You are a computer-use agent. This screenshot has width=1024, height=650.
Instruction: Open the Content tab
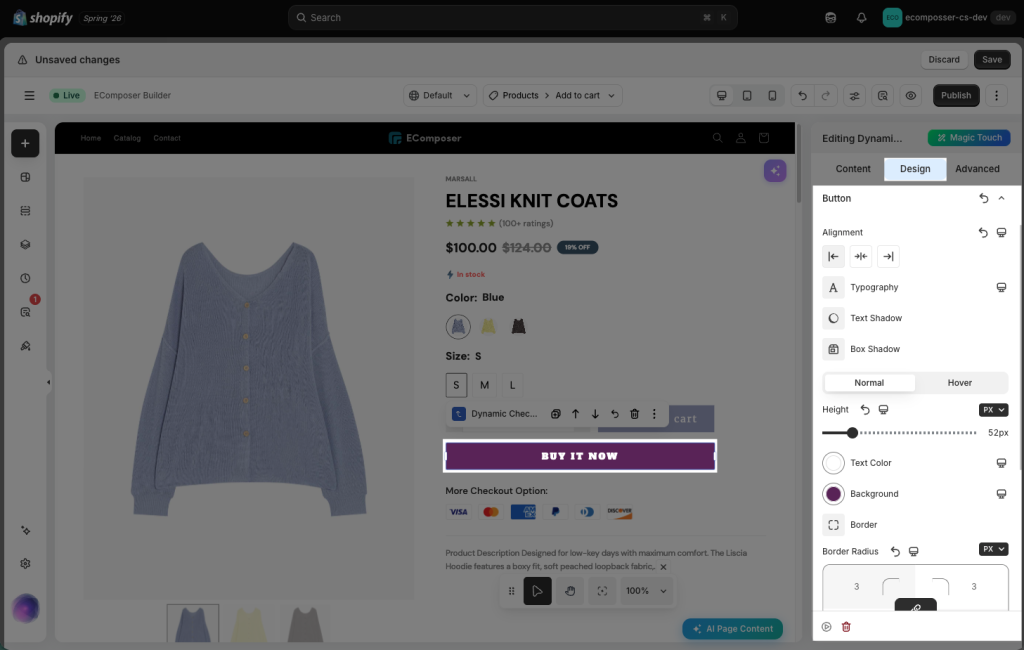coord(853,169)
